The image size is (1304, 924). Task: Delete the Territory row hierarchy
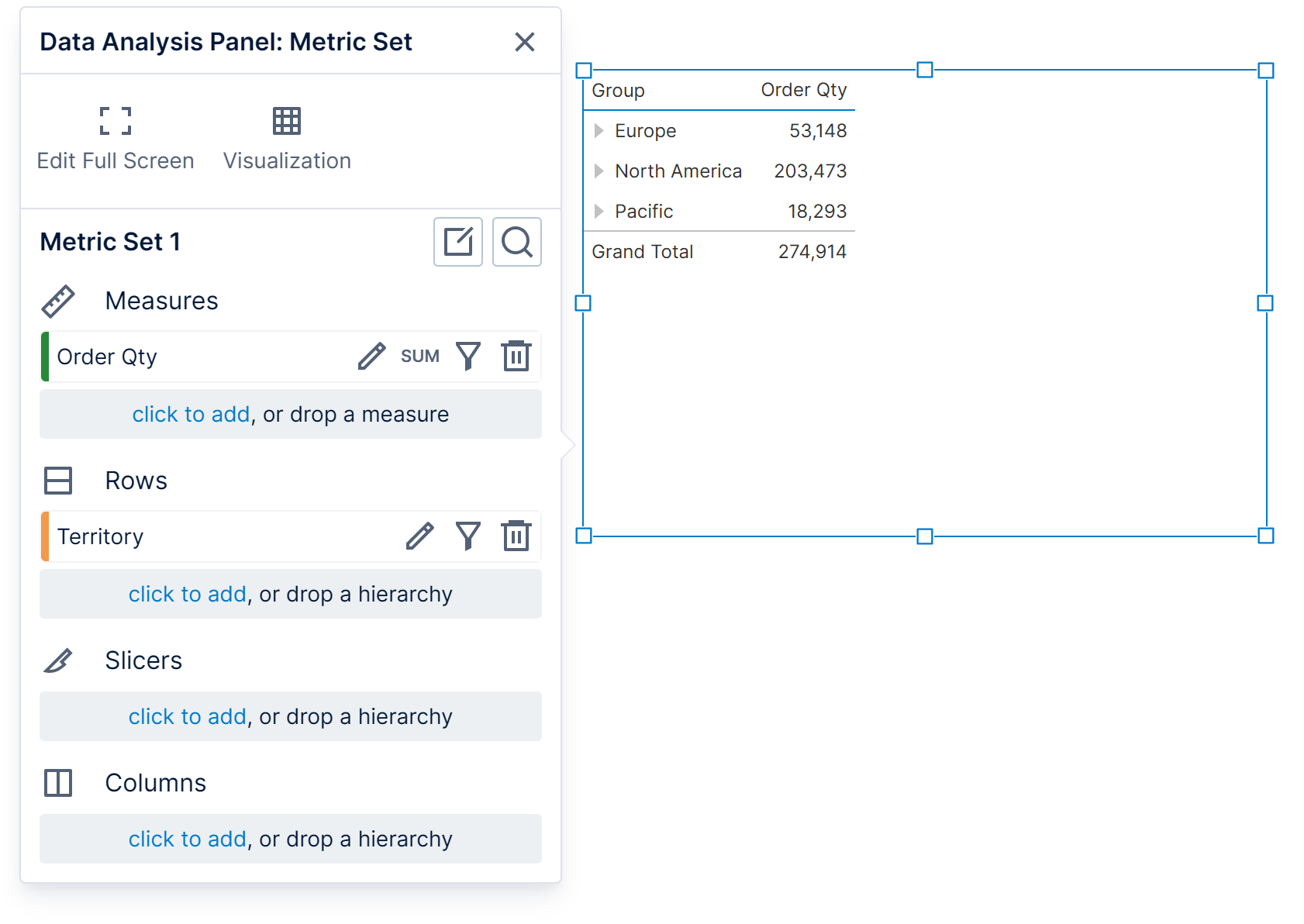(516, 536)
